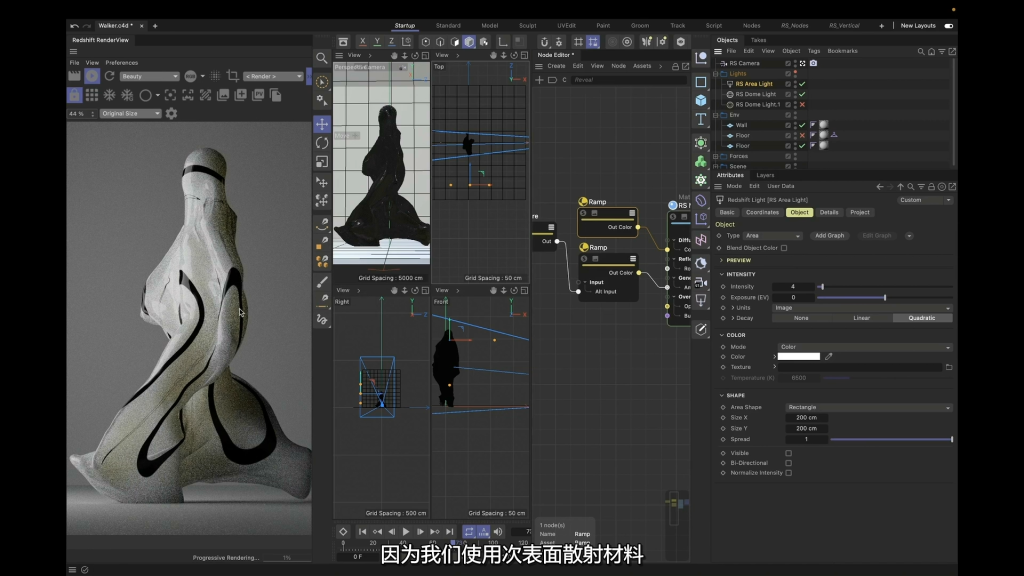Enable the Visible checkbox

coord(788,453)
